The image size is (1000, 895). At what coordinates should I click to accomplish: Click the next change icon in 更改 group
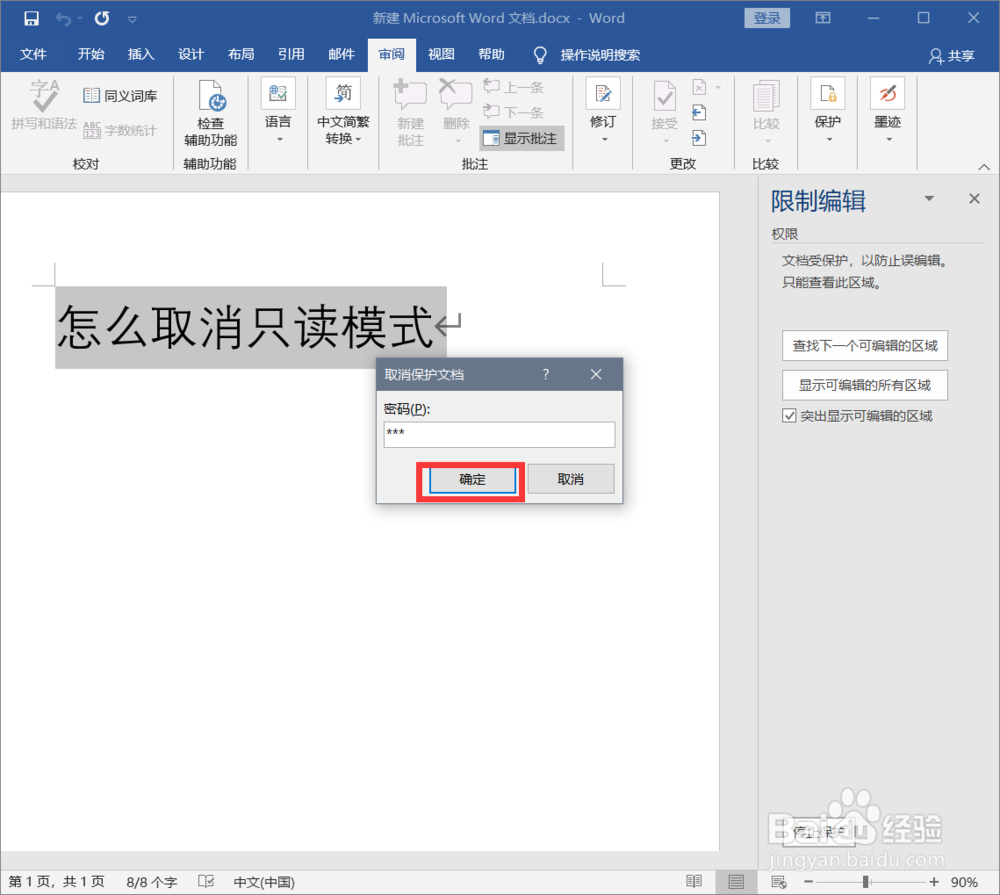pos(699,137)
